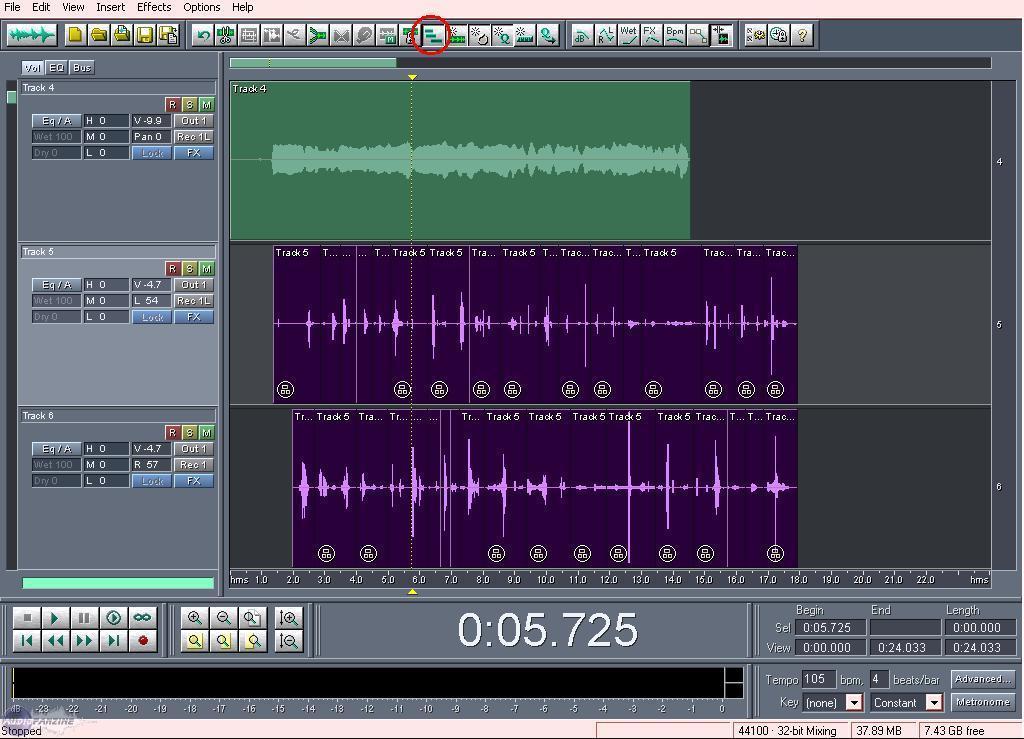Click the Rewind transport button
1024x739 pixels.
(x=56, y=640)
